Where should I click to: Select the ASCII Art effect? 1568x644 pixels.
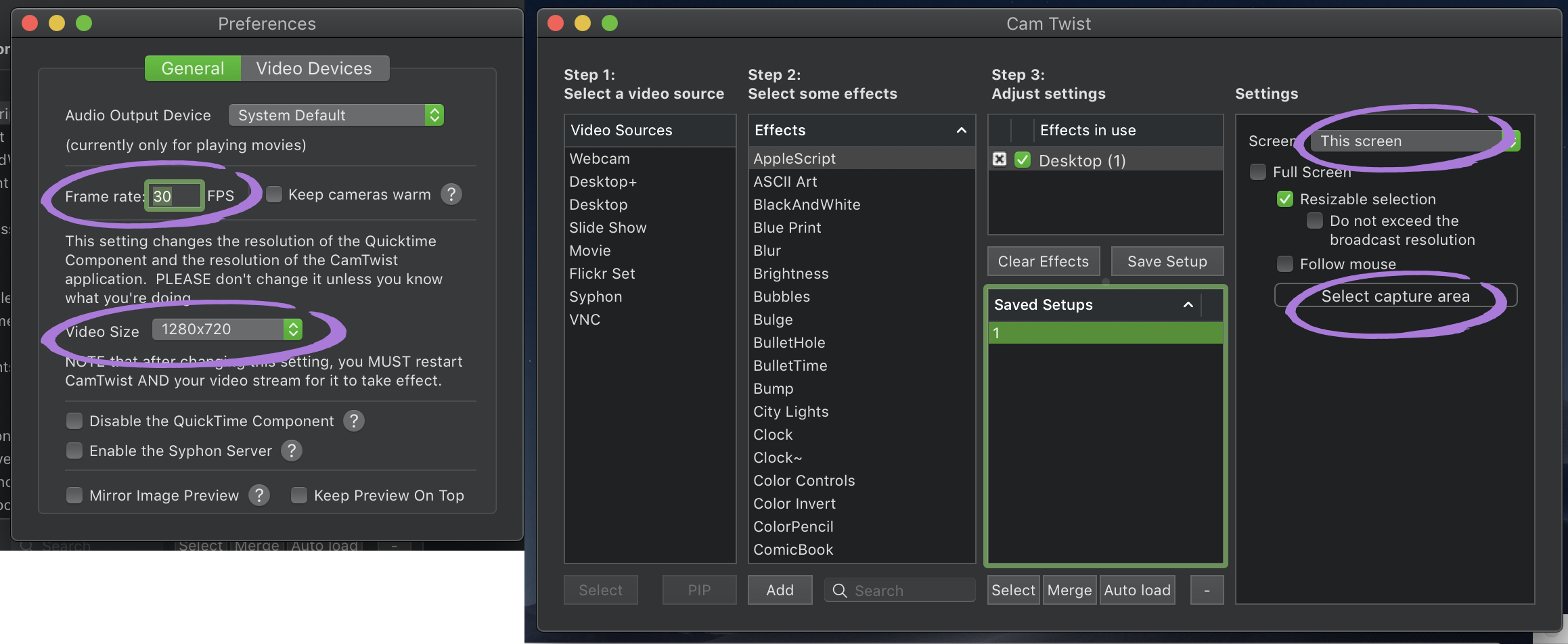[861, 181]
